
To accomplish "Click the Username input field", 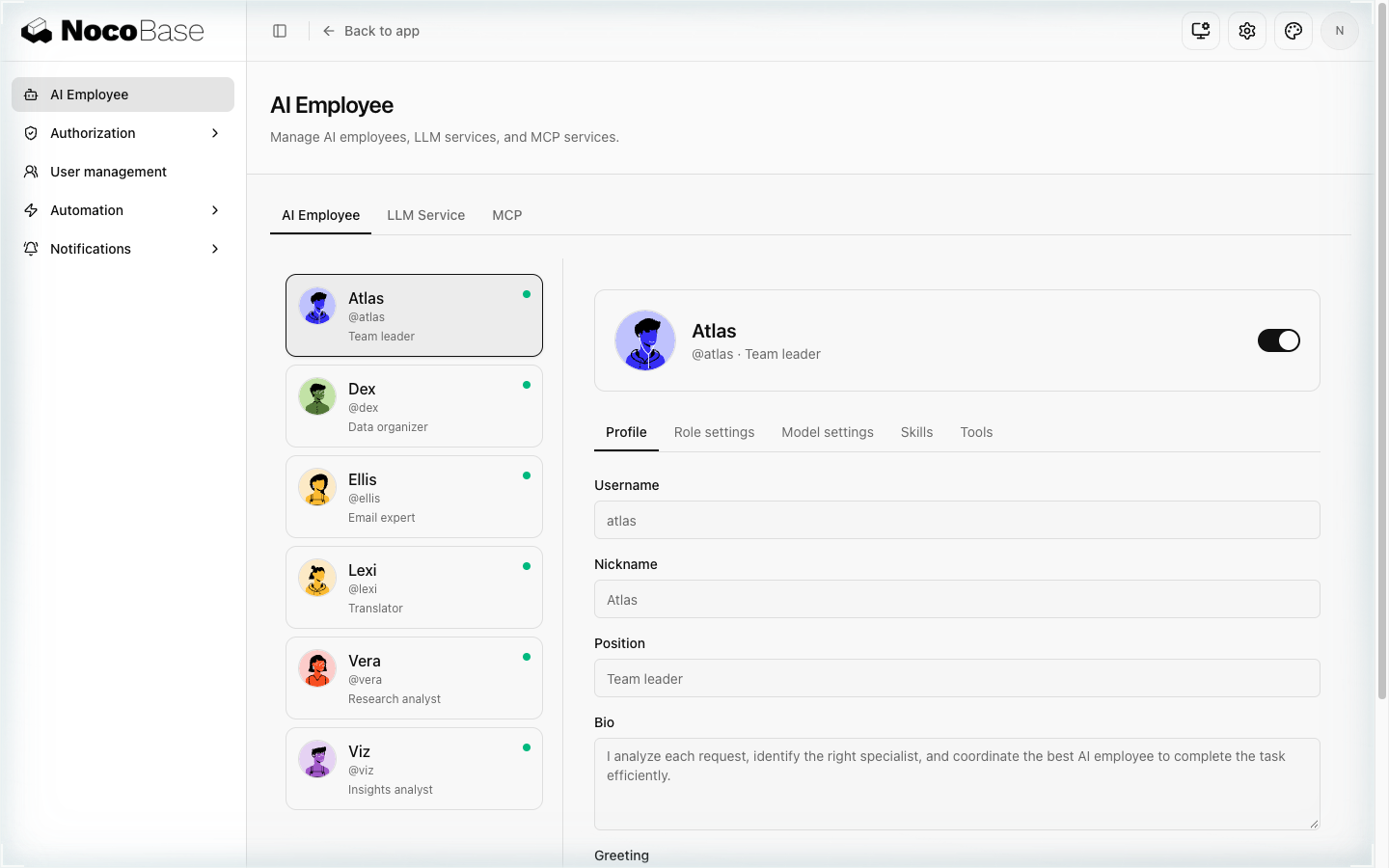I will pos(957,520).
